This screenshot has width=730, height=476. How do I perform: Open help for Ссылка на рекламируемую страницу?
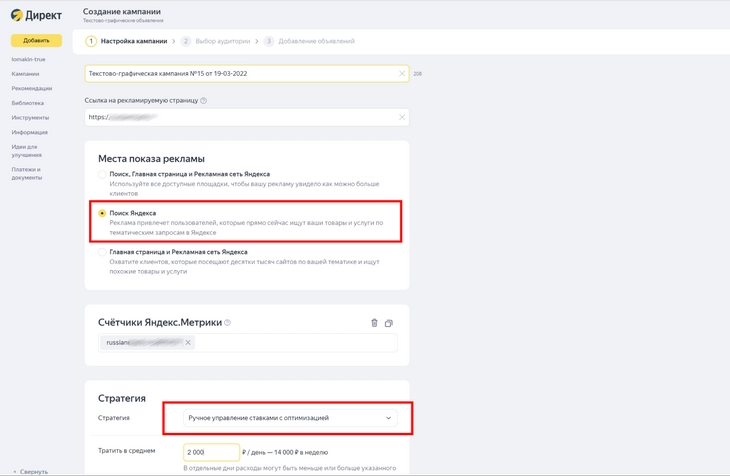[203, 100]
